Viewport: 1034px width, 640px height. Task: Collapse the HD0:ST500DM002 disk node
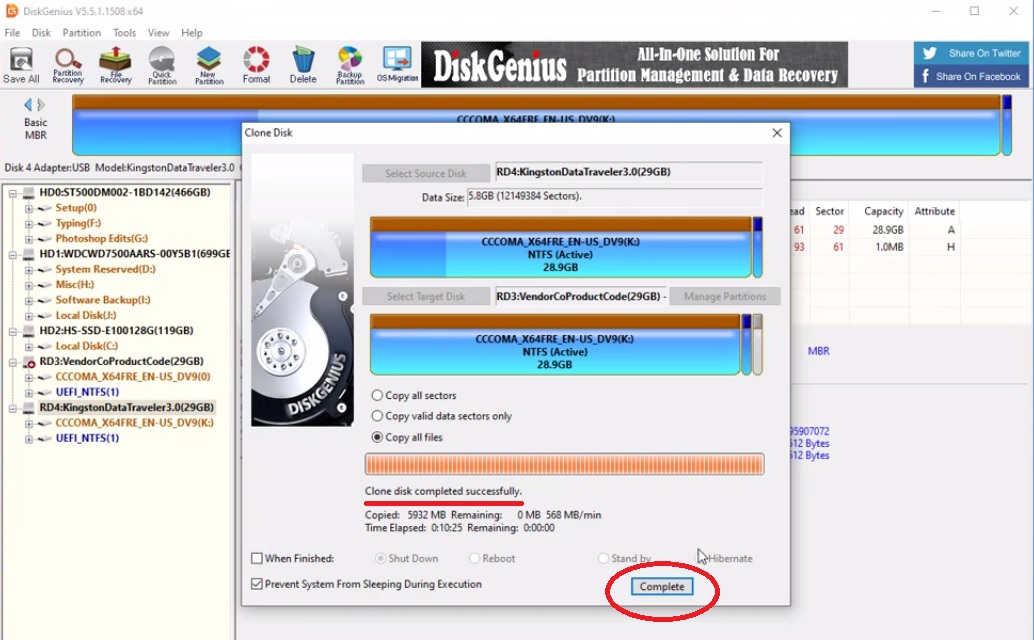click(11, 192)
